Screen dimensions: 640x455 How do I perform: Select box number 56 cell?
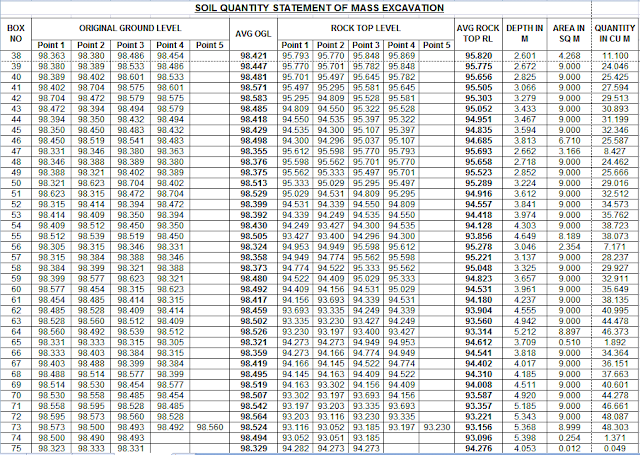tap(16, 247)
